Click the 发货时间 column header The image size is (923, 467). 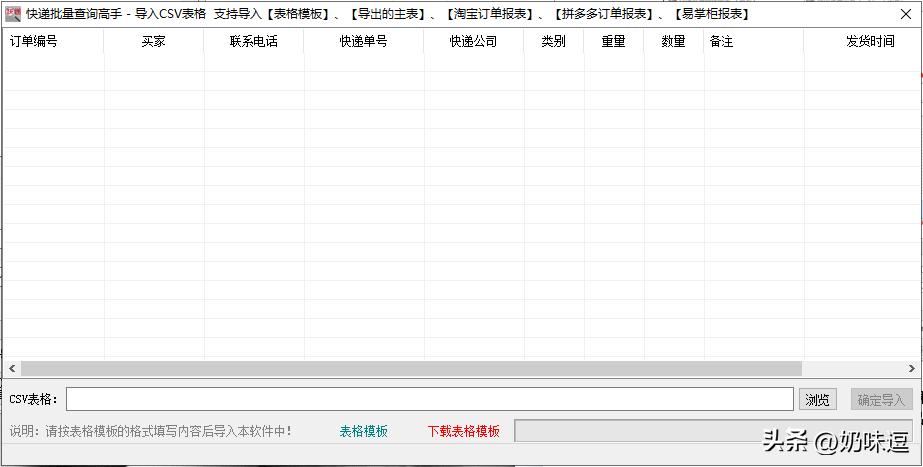click(862, 41)
